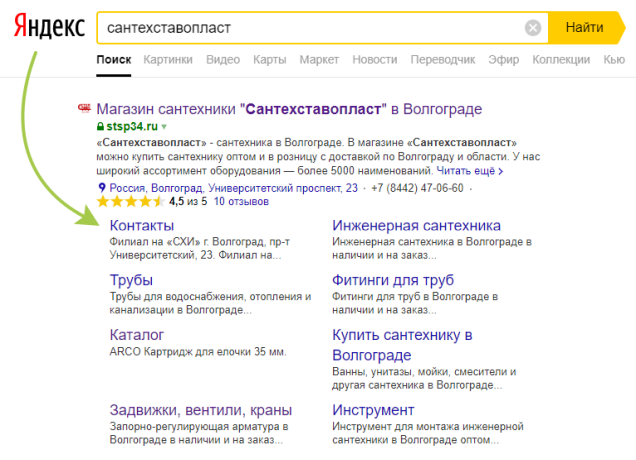Select the Эфир tab
Image resolution: width=636 pixels, height=460 pixels.
(503, 60)
